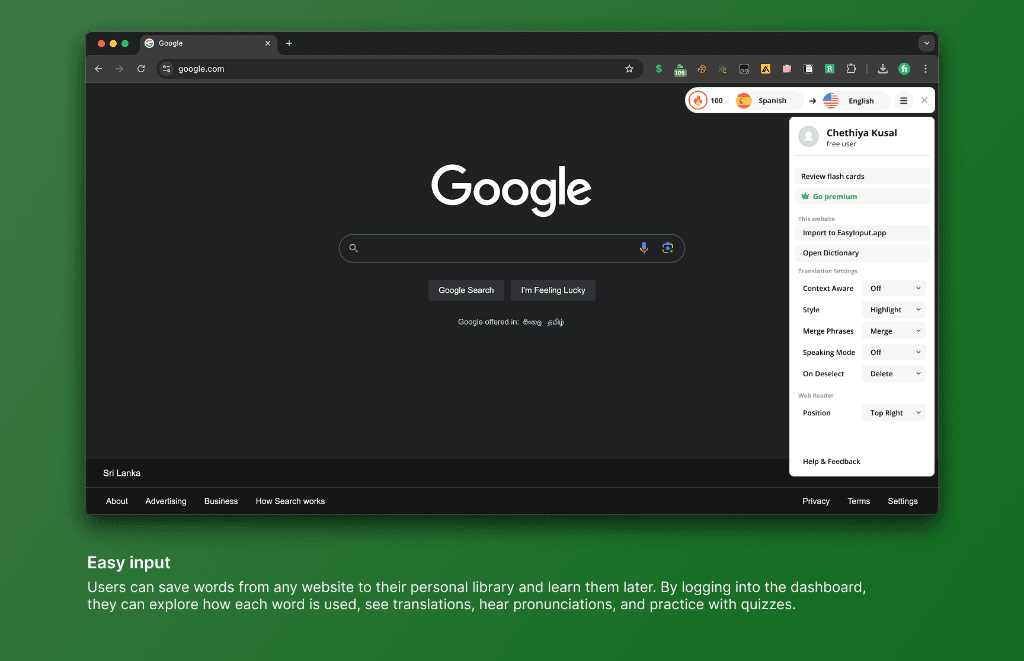Click the flame streak icon
The height and width of the screenshot is (661, 1024).
click(x=698, y=101)
